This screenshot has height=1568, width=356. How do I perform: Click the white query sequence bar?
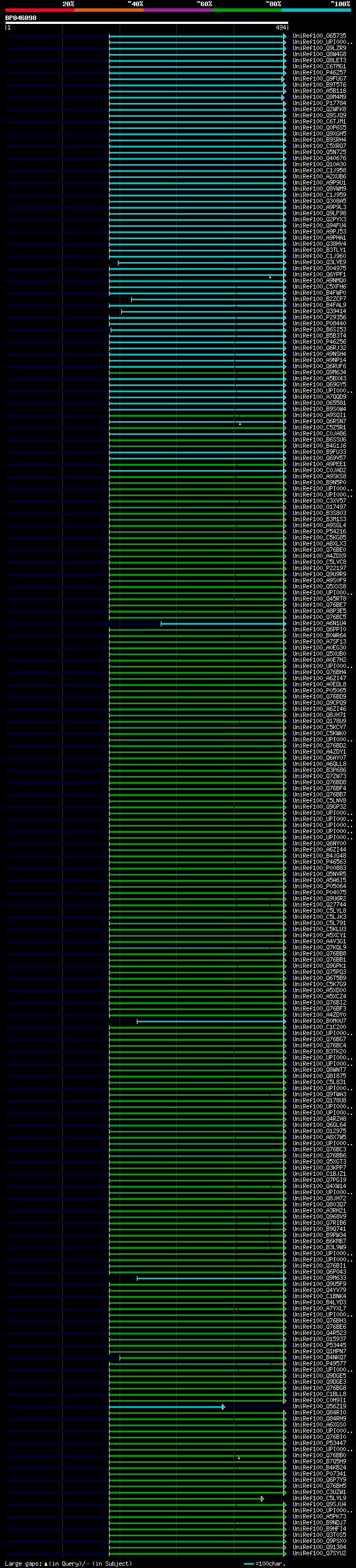point(147,22)
